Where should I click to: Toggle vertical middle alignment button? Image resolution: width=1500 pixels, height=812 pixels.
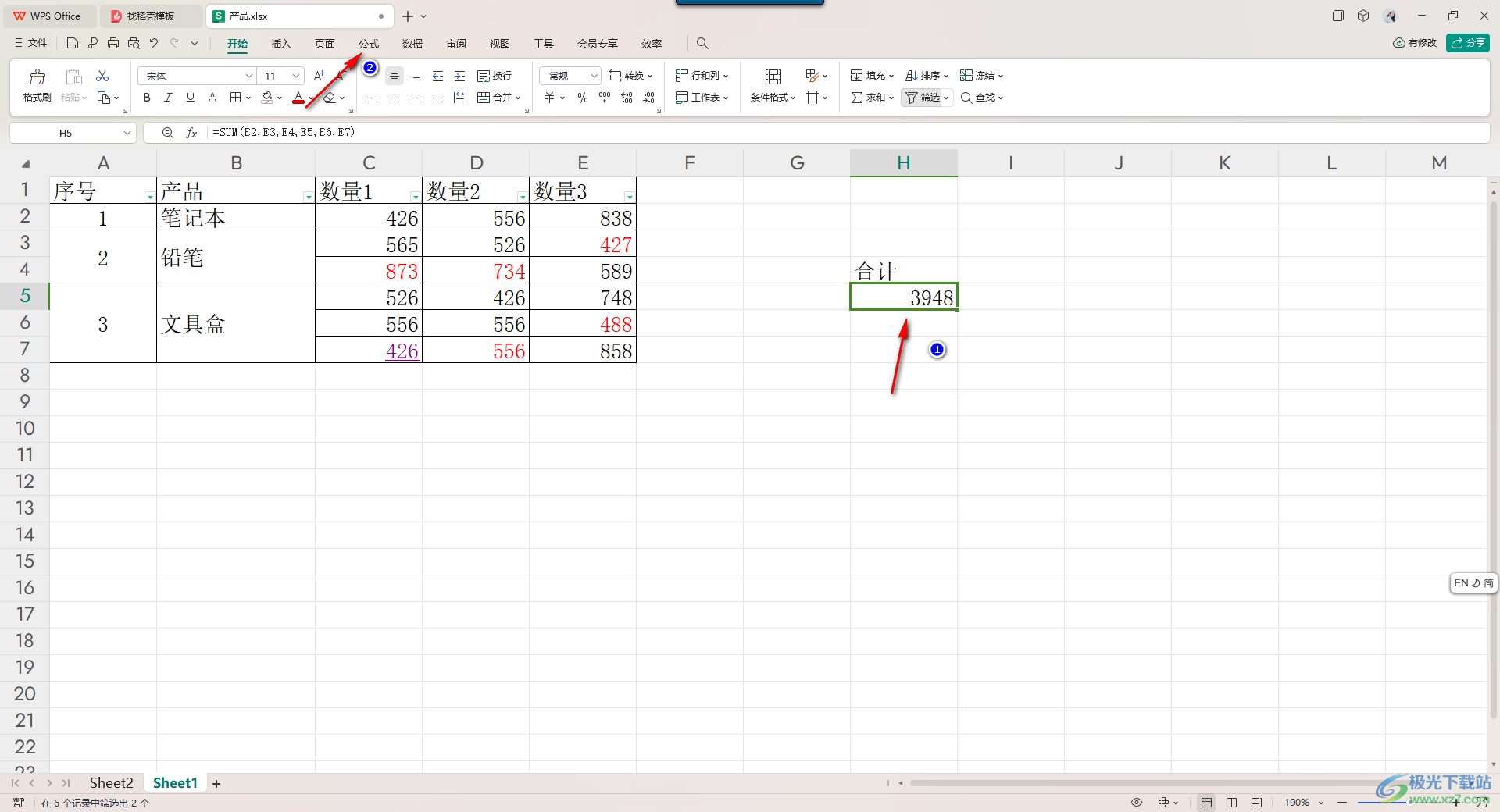395,76
